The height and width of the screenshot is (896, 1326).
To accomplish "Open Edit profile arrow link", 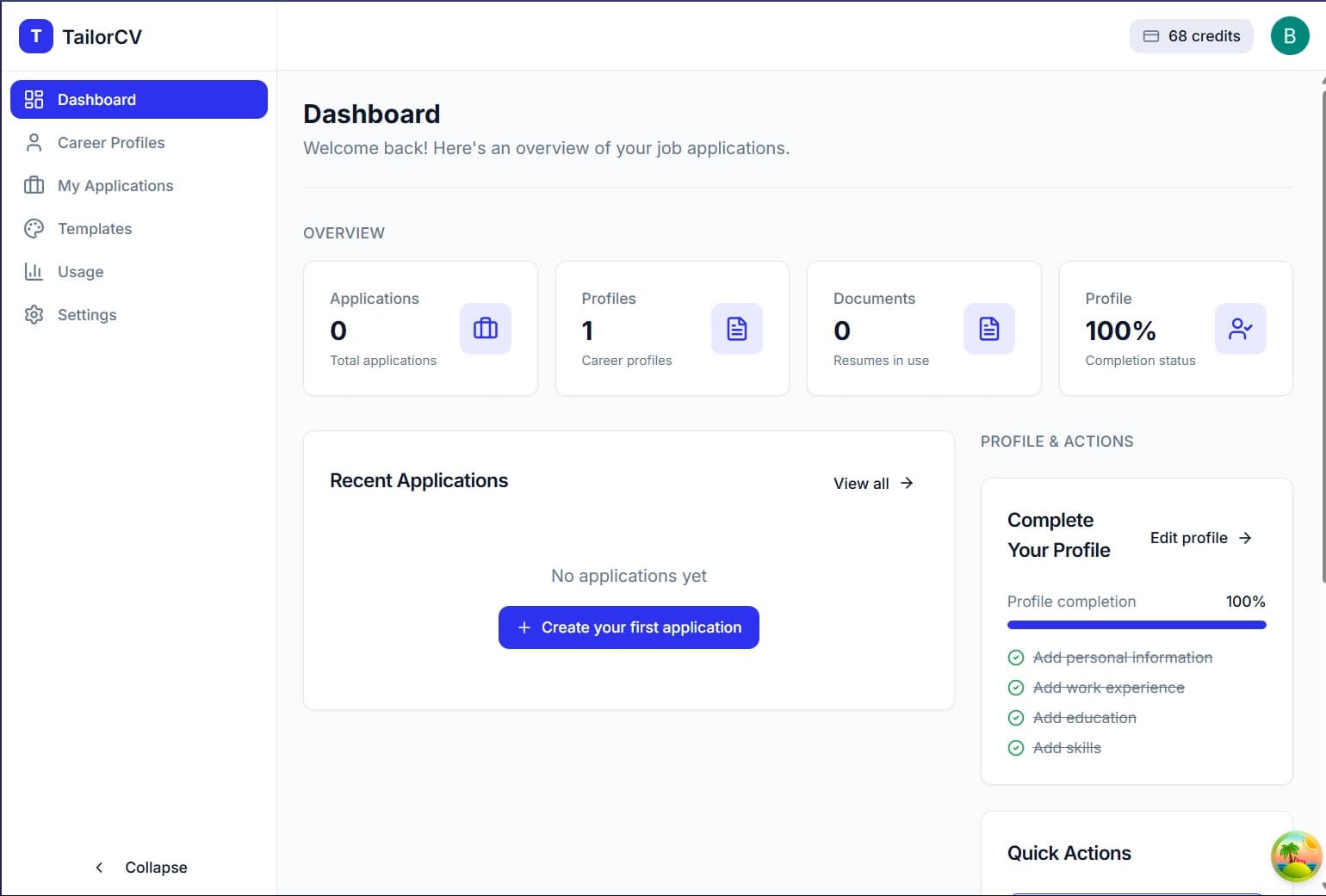I will point(1245,538).
